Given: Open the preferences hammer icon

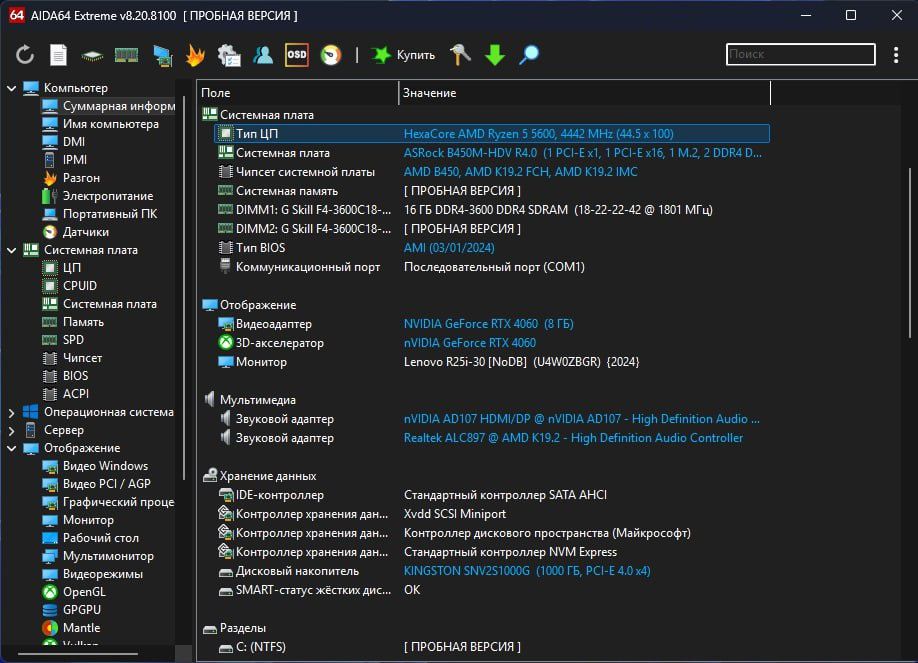Looking at the screenshot, I should (460, 55).
